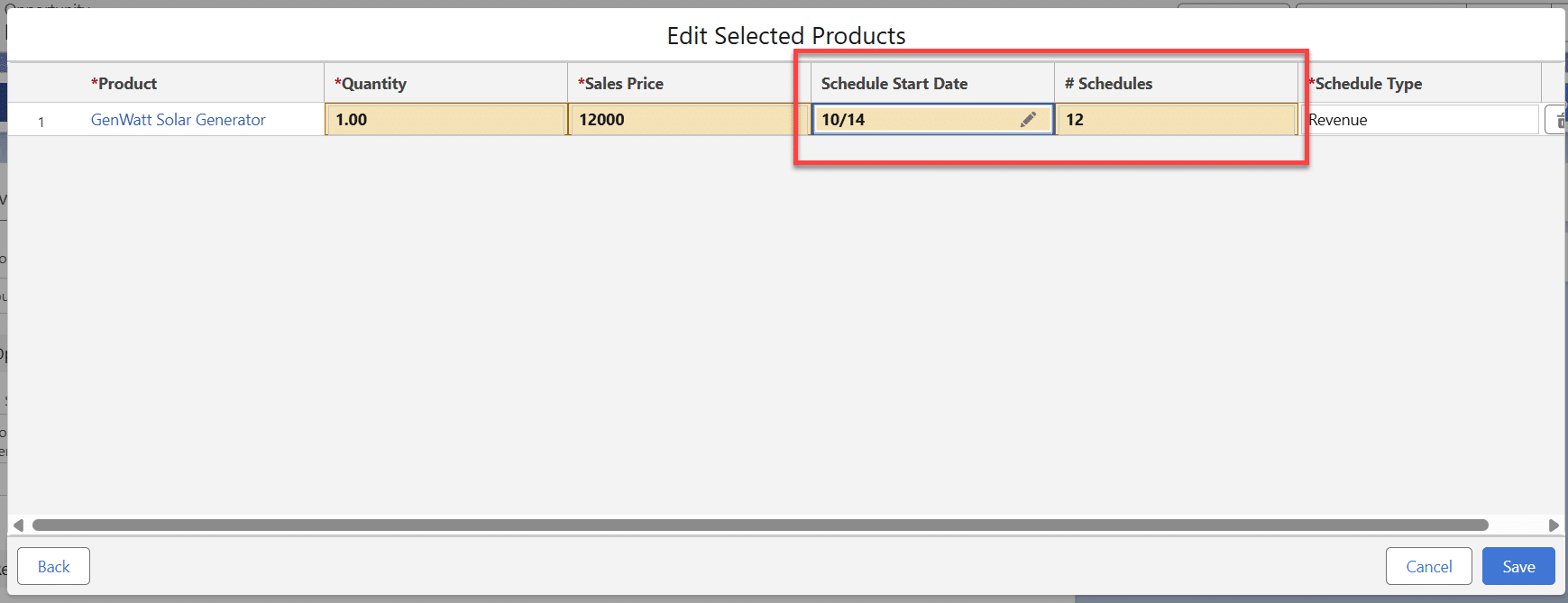Open the Schedule Type field showing Revenue
The height and width of the screenshot is (603, 1568).
coord(1420,120)
